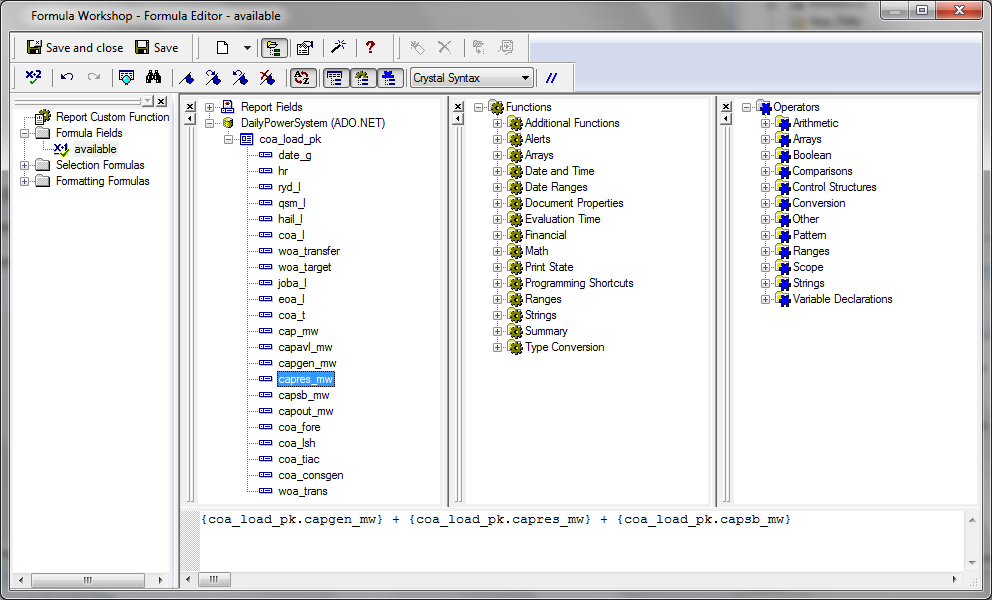Viewport: 992px width, 600px height.
Task: Click the Arithmetic operators puzzle icon
Action: tap(783, 123)
